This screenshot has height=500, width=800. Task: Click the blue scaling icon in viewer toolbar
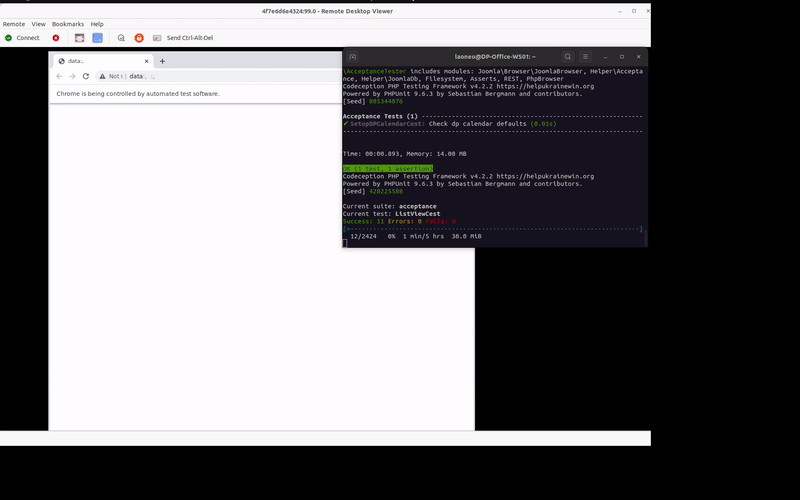[97, 38]
